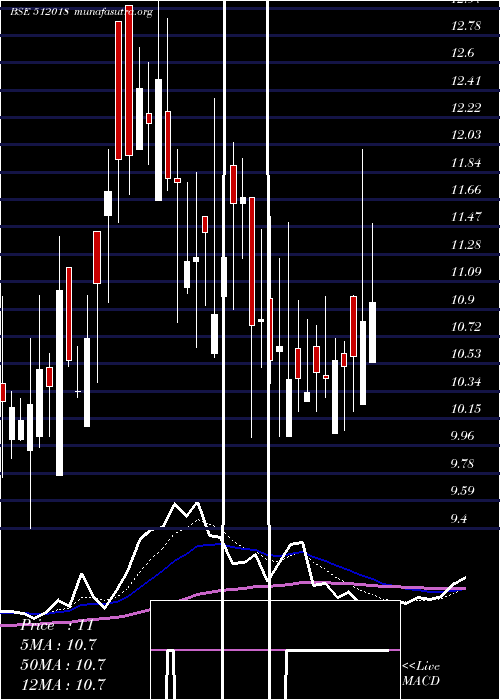This screenshot has width=500, height=700.
Task: Click the 12.78 price axis label
Action: point(466,25)
